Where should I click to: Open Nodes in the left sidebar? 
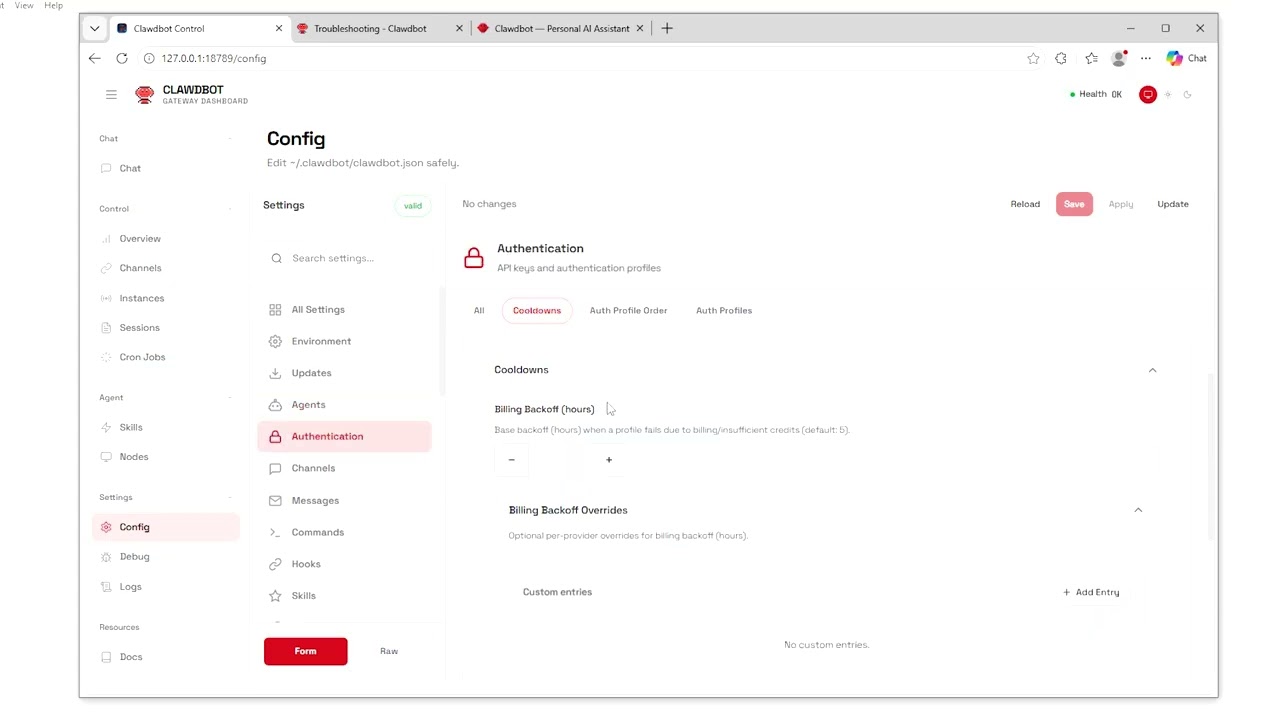click(165, 457)
